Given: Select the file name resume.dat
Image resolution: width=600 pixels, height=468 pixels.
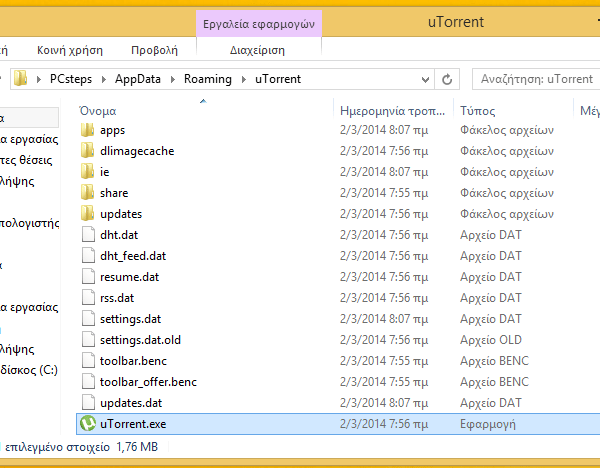Looking at the screenshot, I should tap(129, 277).
